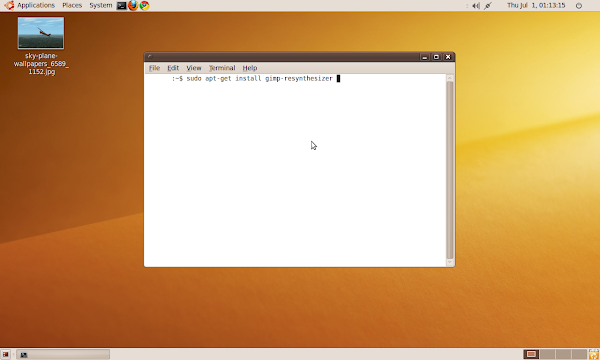Viewport: 600px width, 360px height.
Task: Open the terminal Edit menu
Action: (x=173, y=68)
